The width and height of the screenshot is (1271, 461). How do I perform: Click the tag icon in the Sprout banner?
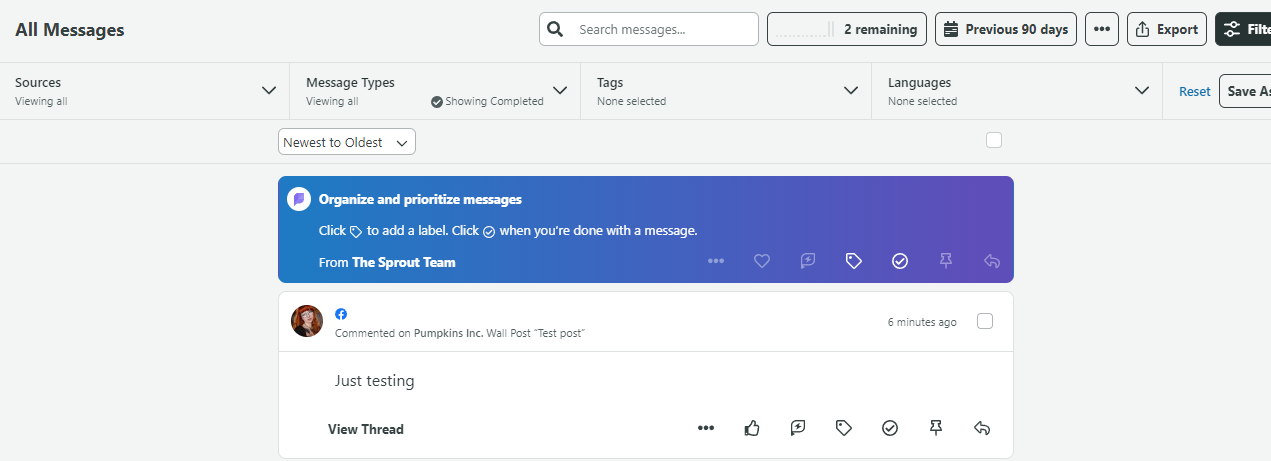(854, 261)
